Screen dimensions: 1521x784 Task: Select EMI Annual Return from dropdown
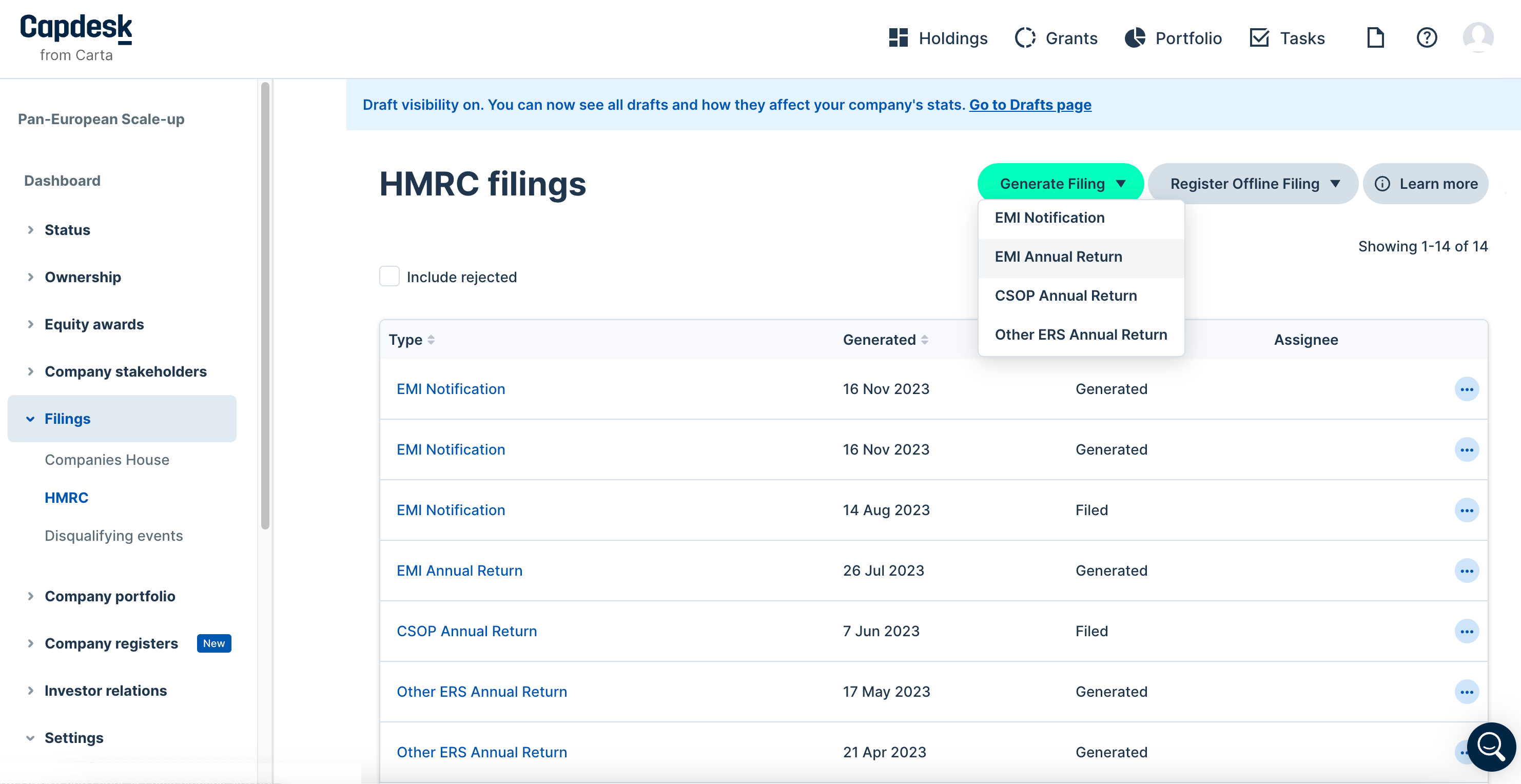click(1058, 257)
